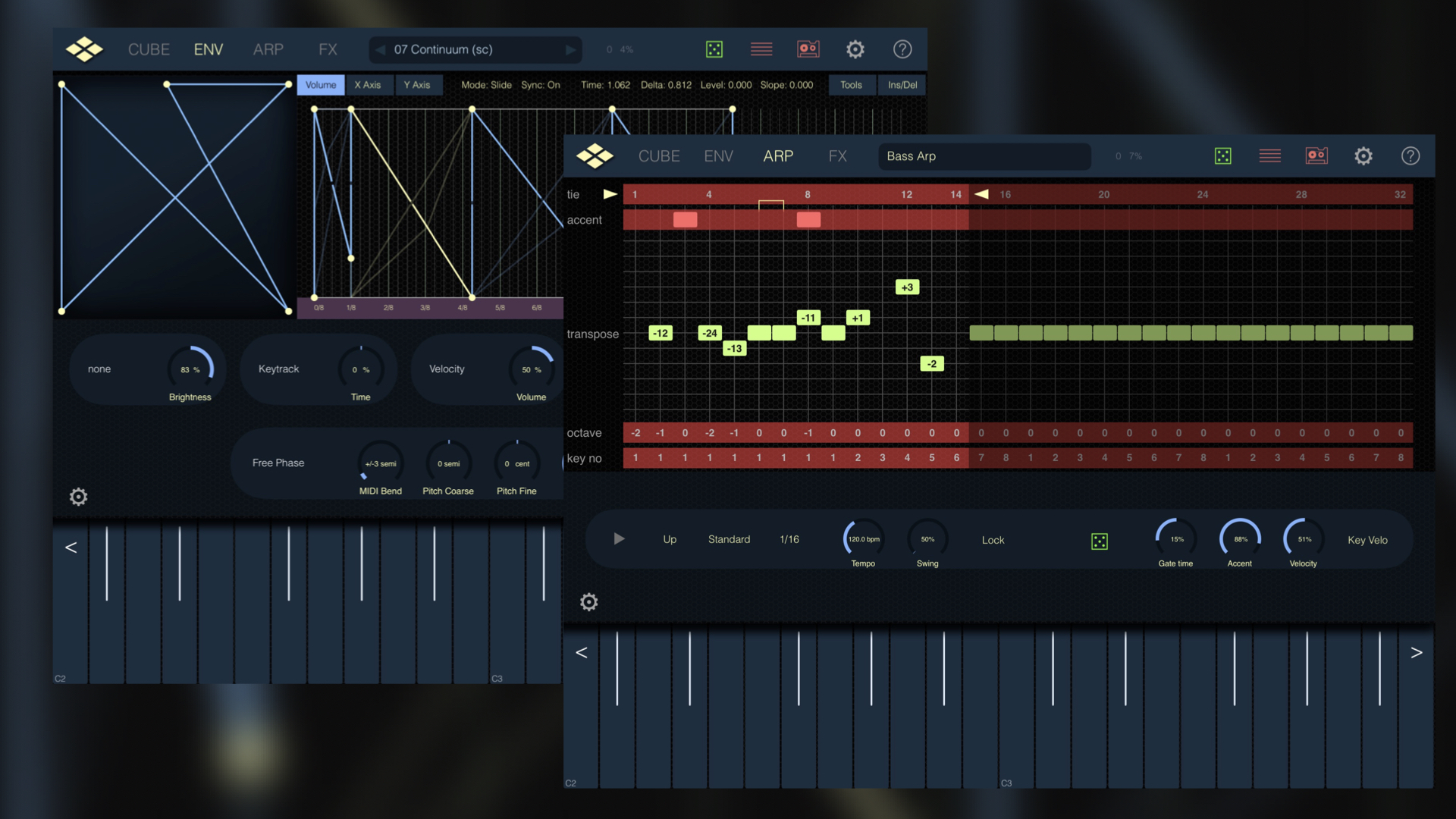Adjust the Swing knob
This screenshot has width=1456, height=819.
pos(927,540)
